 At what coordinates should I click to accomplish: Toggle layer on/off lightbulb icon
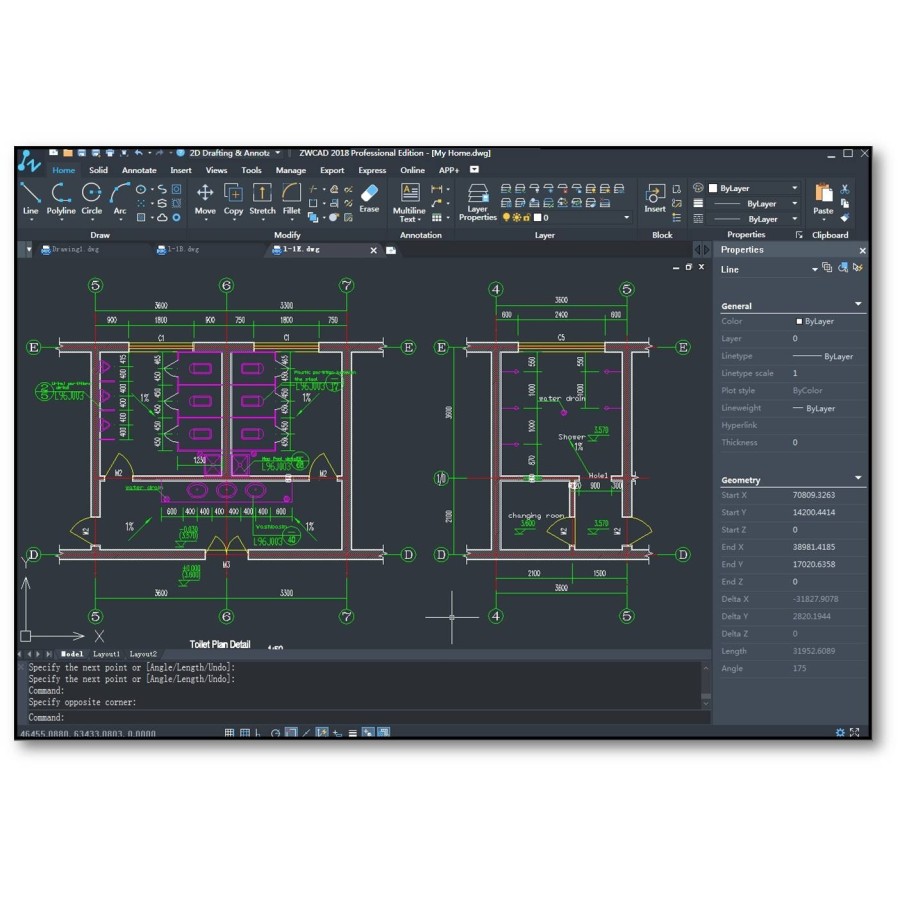[506, 218]
